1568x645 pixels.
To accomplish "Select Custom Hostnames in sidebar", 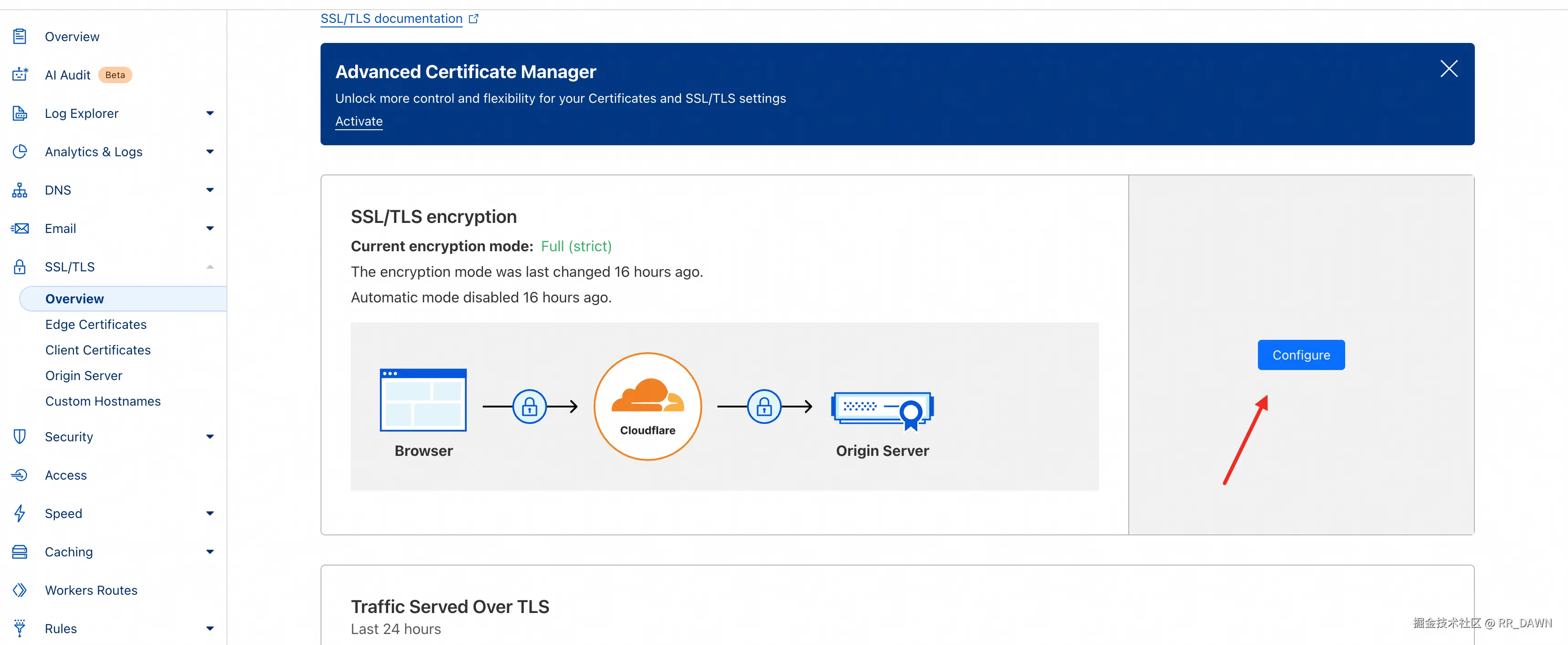I will click(103, 402).
